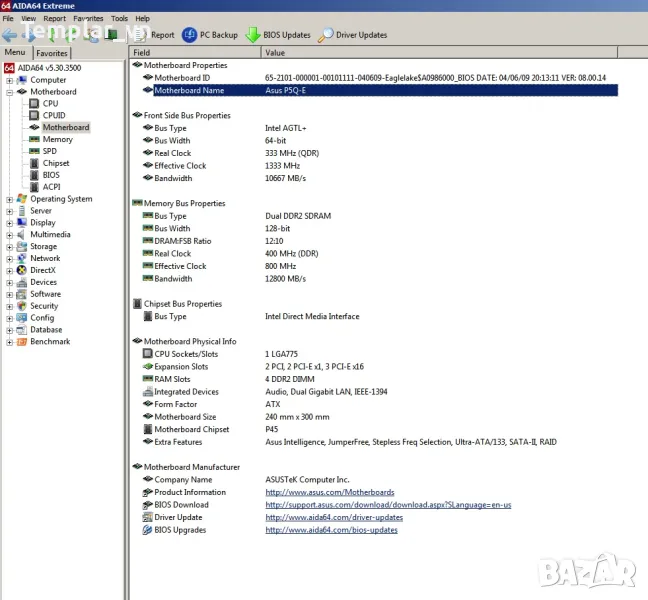This screenshot has height=600, width=648.
Task: Collapse the Motherboard tree branch
Action: [10, 92]
